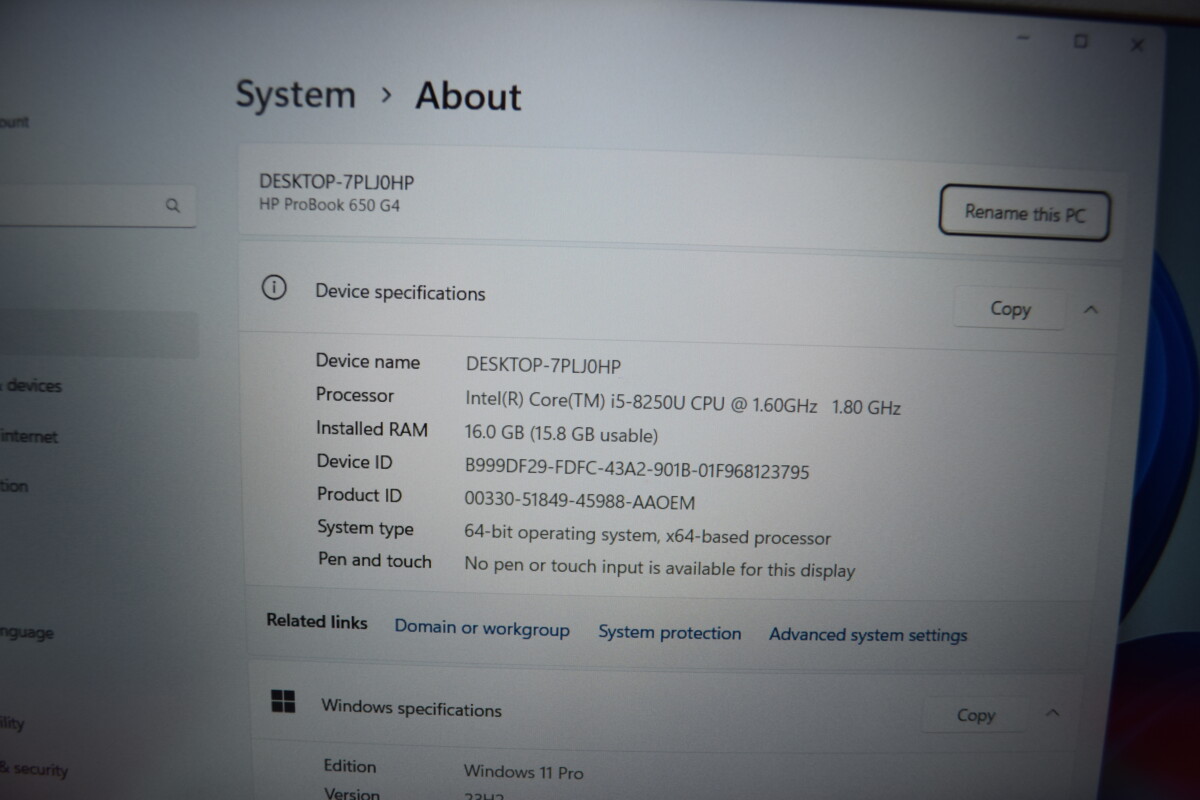
Task: Go back to System in breadcrumb
Action: tap(295, 95)
